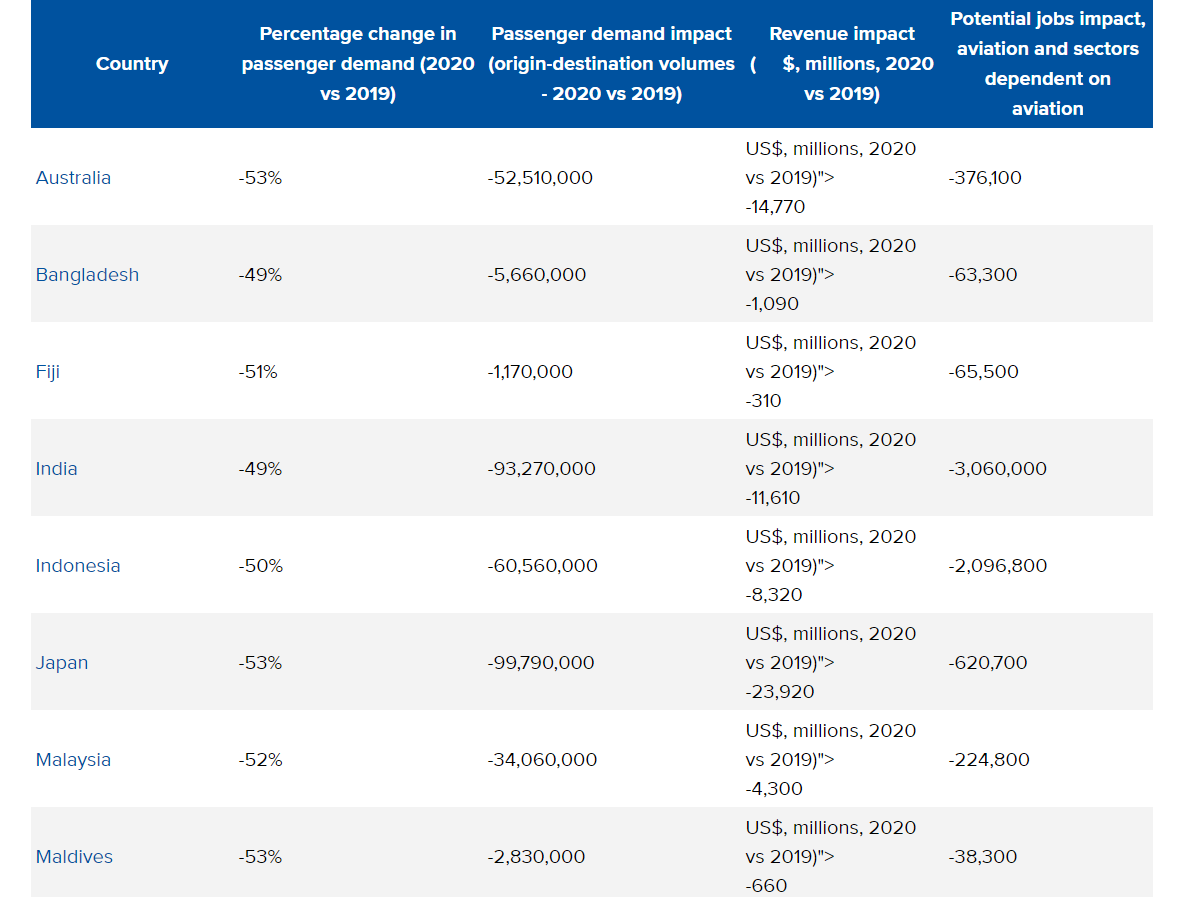Open the Japan country link
Image resolution: width=1182 pixels, height=897 pixels.
coord(62,663)
